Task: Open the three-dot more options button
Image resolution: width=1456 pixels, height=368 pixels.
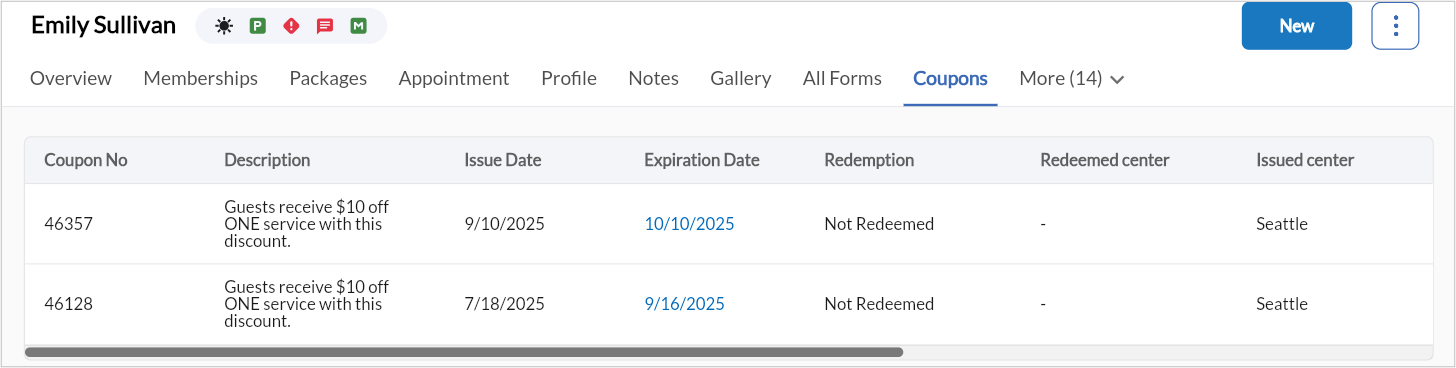Action: pos(1395,26)
